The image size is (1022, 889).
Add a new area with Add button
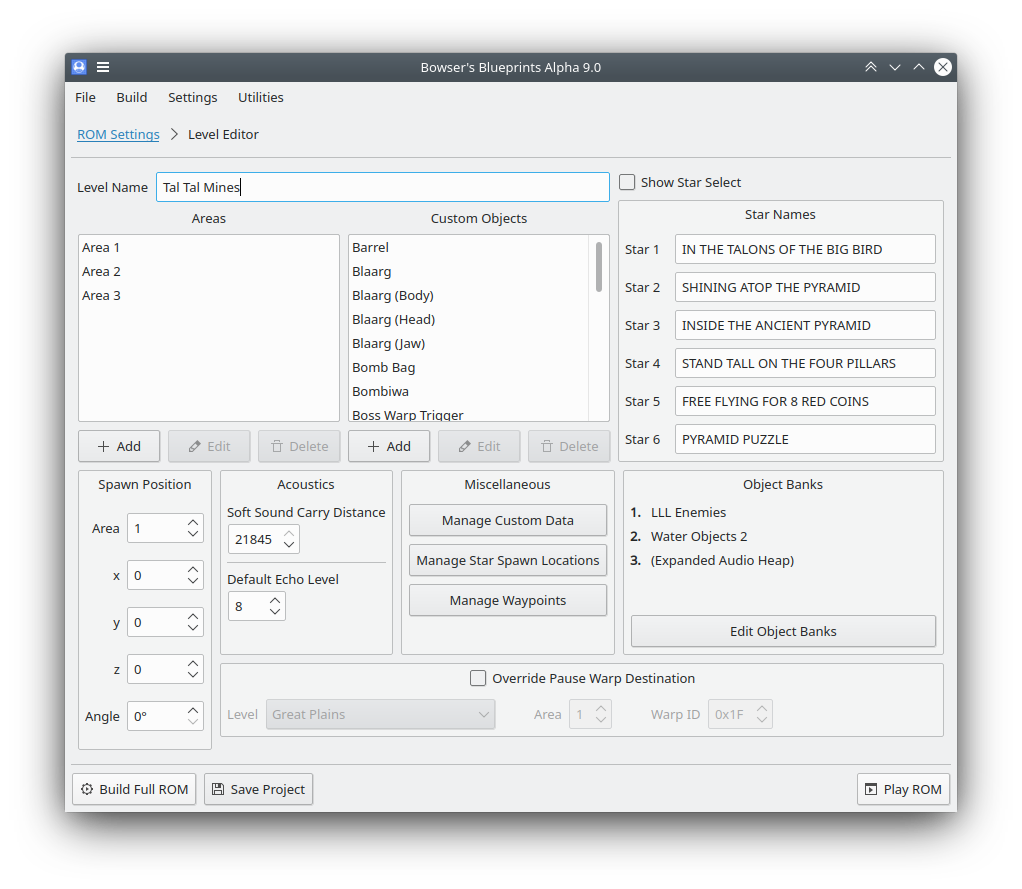point(119,446)
